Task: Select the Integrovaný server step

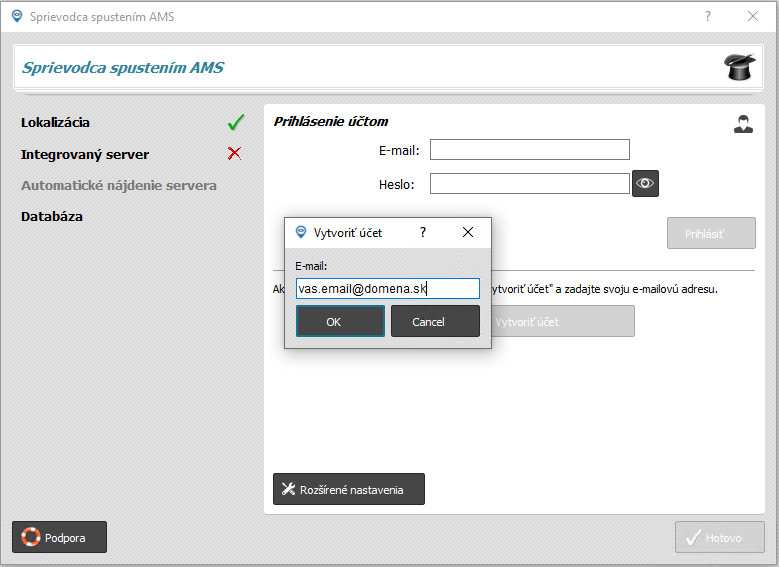Action: [85, 155]
